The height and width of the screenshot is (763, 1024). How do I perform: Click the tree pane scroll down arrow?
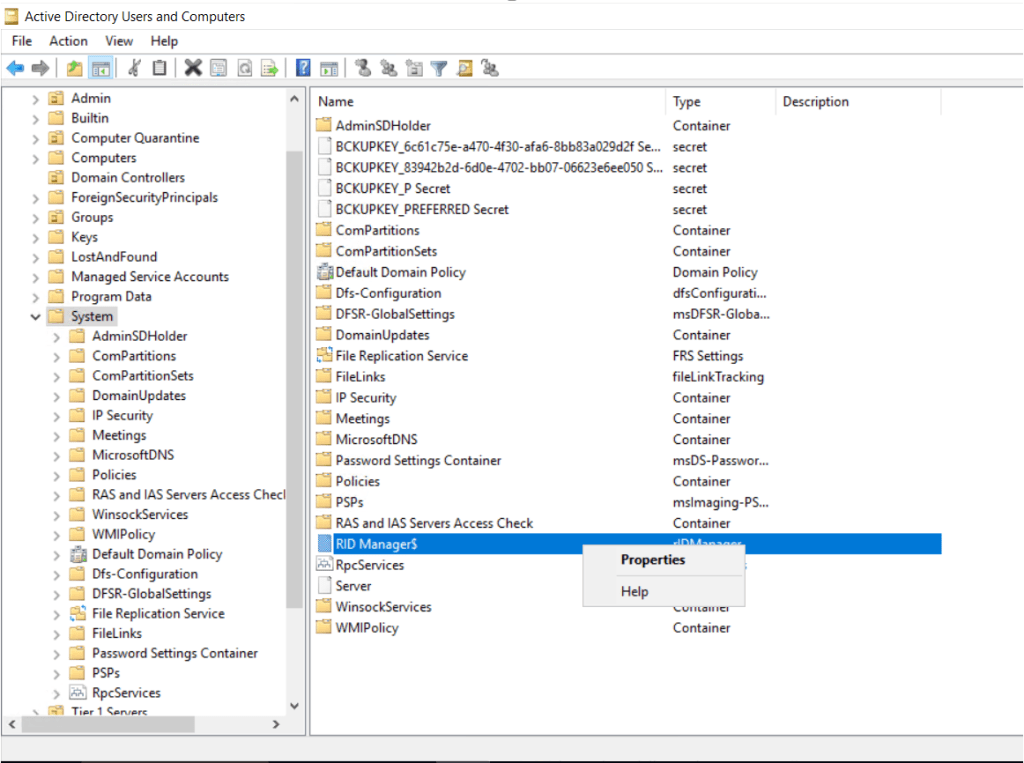pos(294,705)
